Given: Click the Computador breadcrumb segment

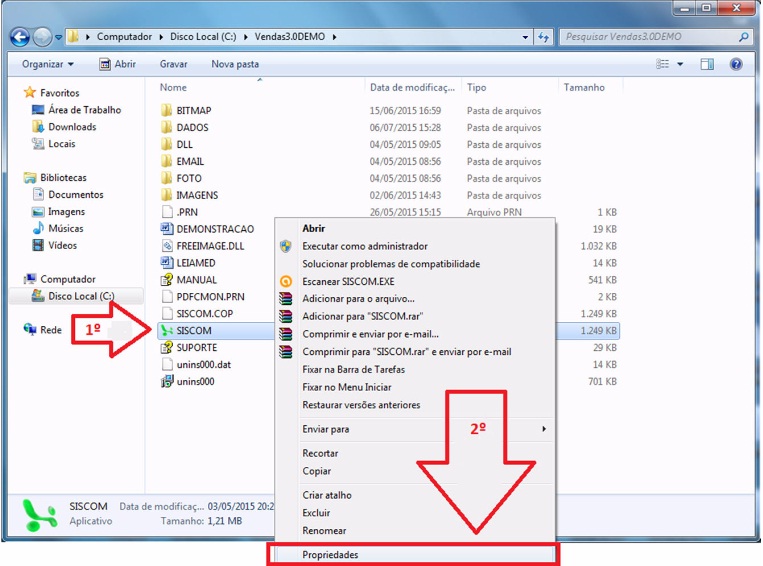Looking at the screenshot, I should (124, 37).
